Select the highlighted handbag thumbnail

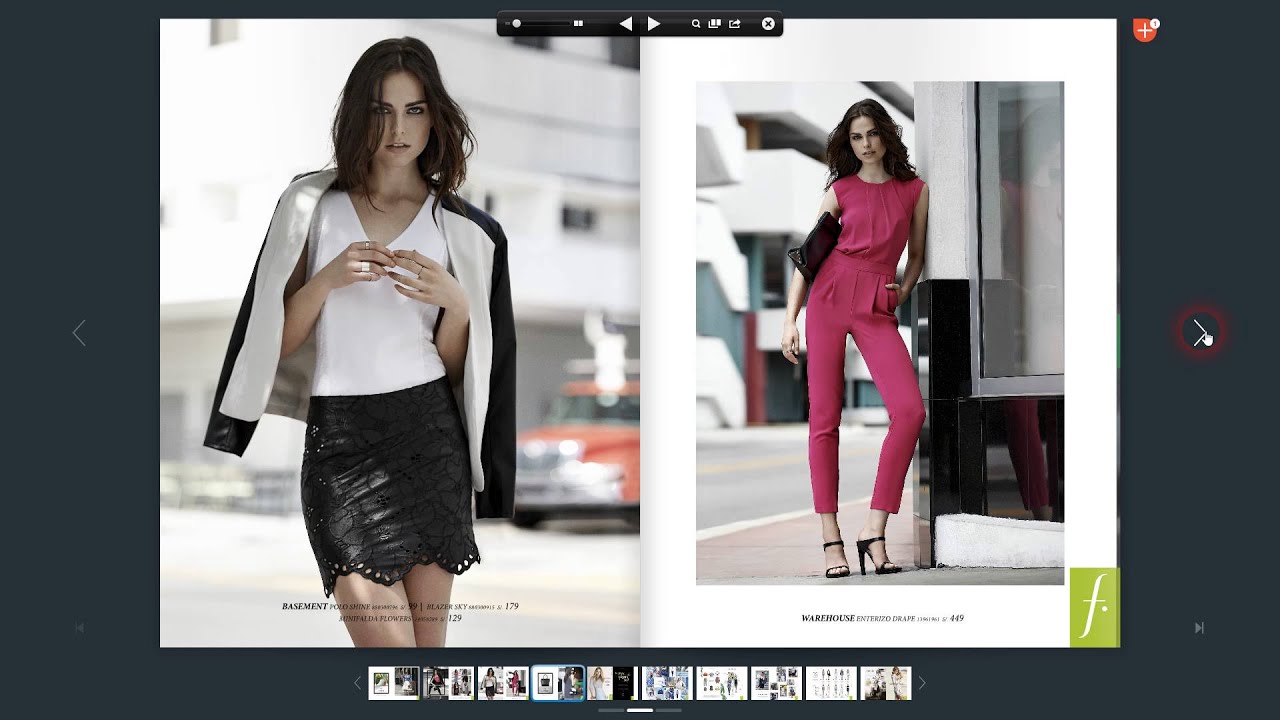tap(558, 683)
